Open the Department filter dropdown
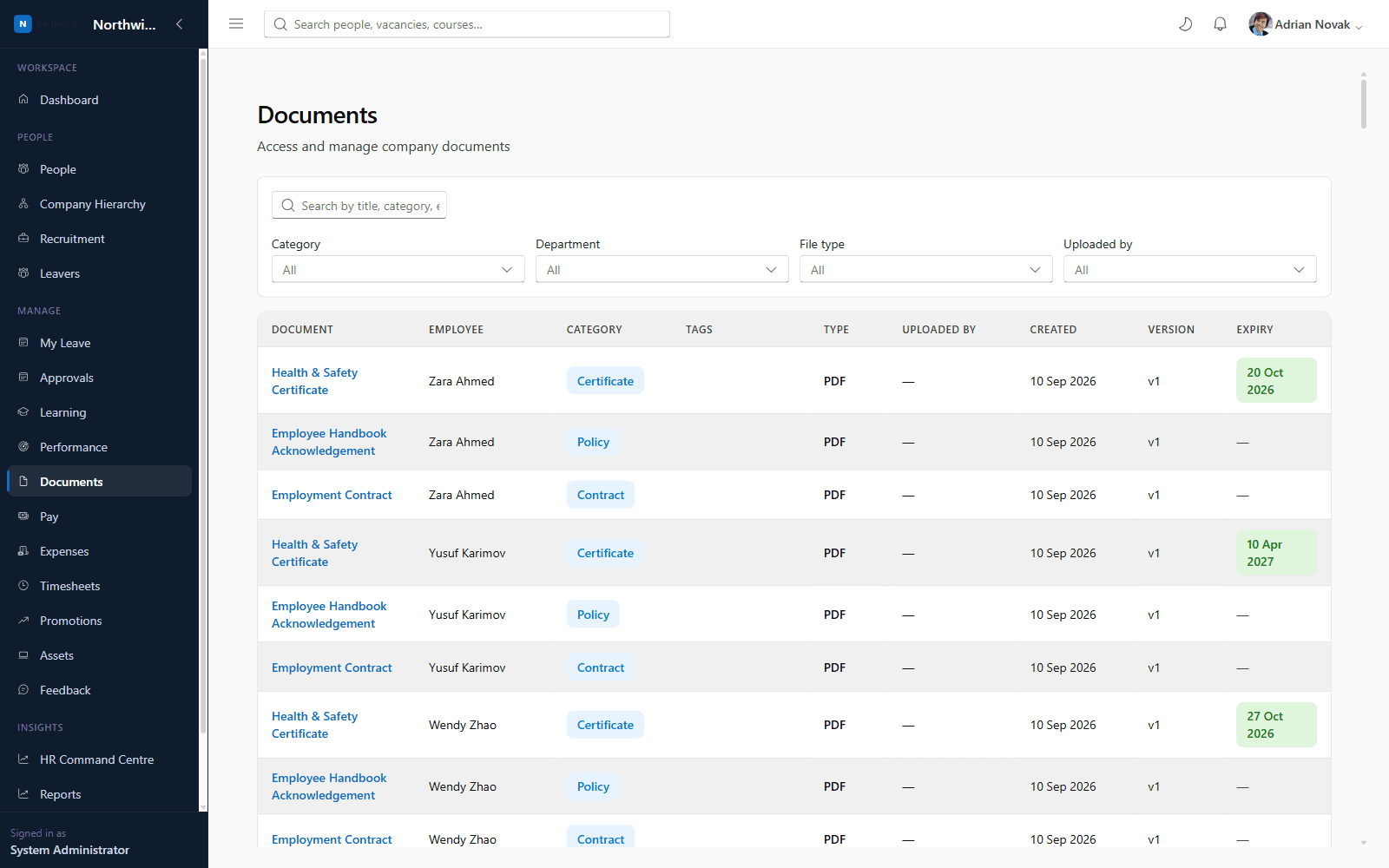 [x=662, y=269]
